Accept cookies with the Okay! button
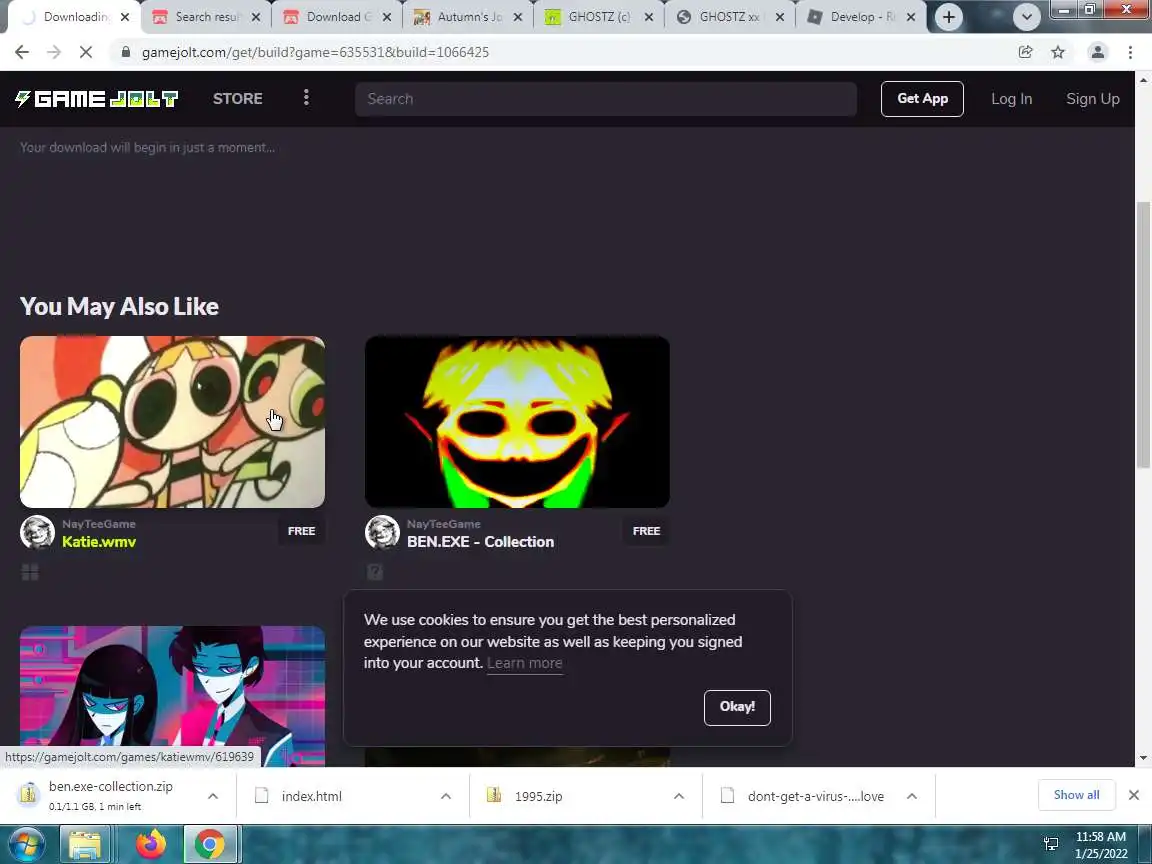This screenshot has width=1152, height=864. 737,707
